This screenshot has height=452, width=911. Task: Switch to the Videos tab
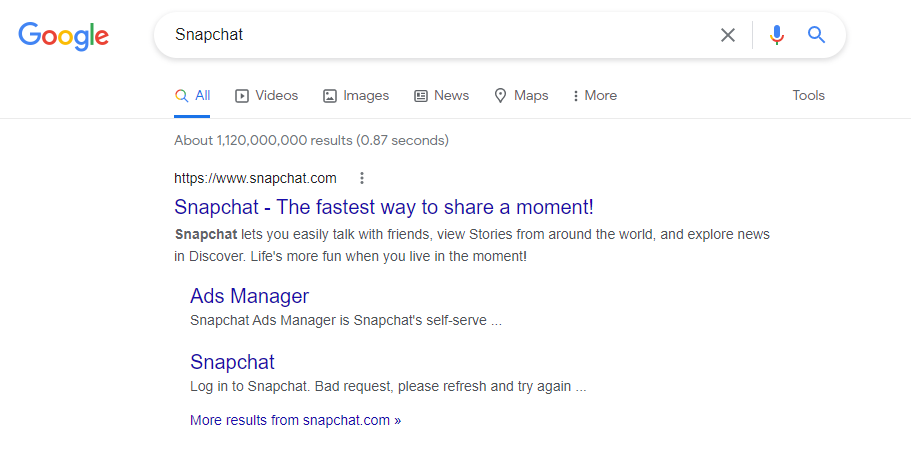276,96
